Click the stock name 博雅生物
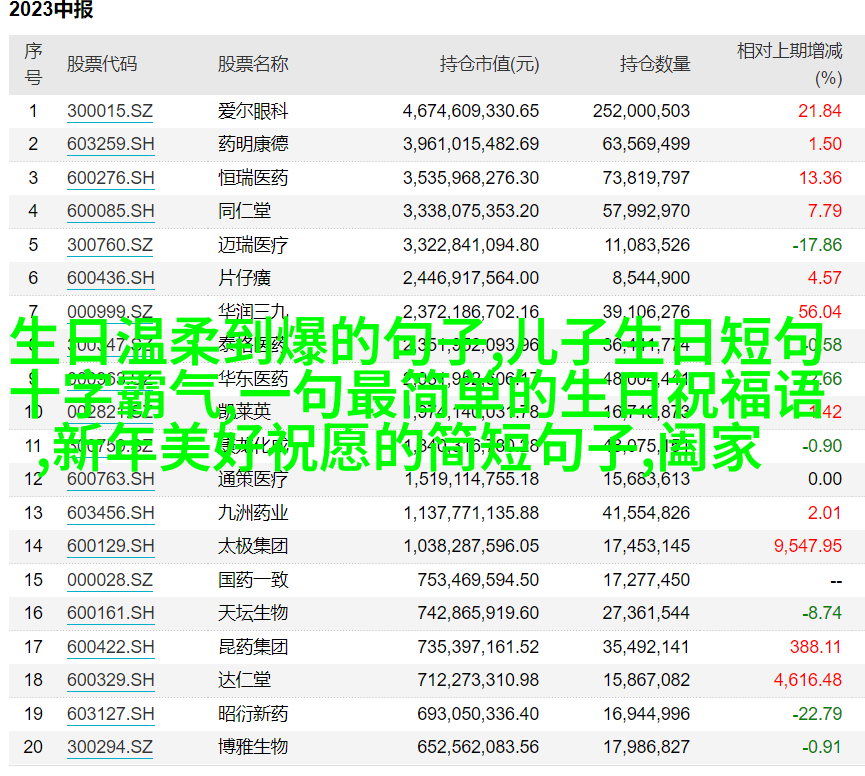This screenshot has height=776, width=865. pyautogui.click(x=253, y=747)
